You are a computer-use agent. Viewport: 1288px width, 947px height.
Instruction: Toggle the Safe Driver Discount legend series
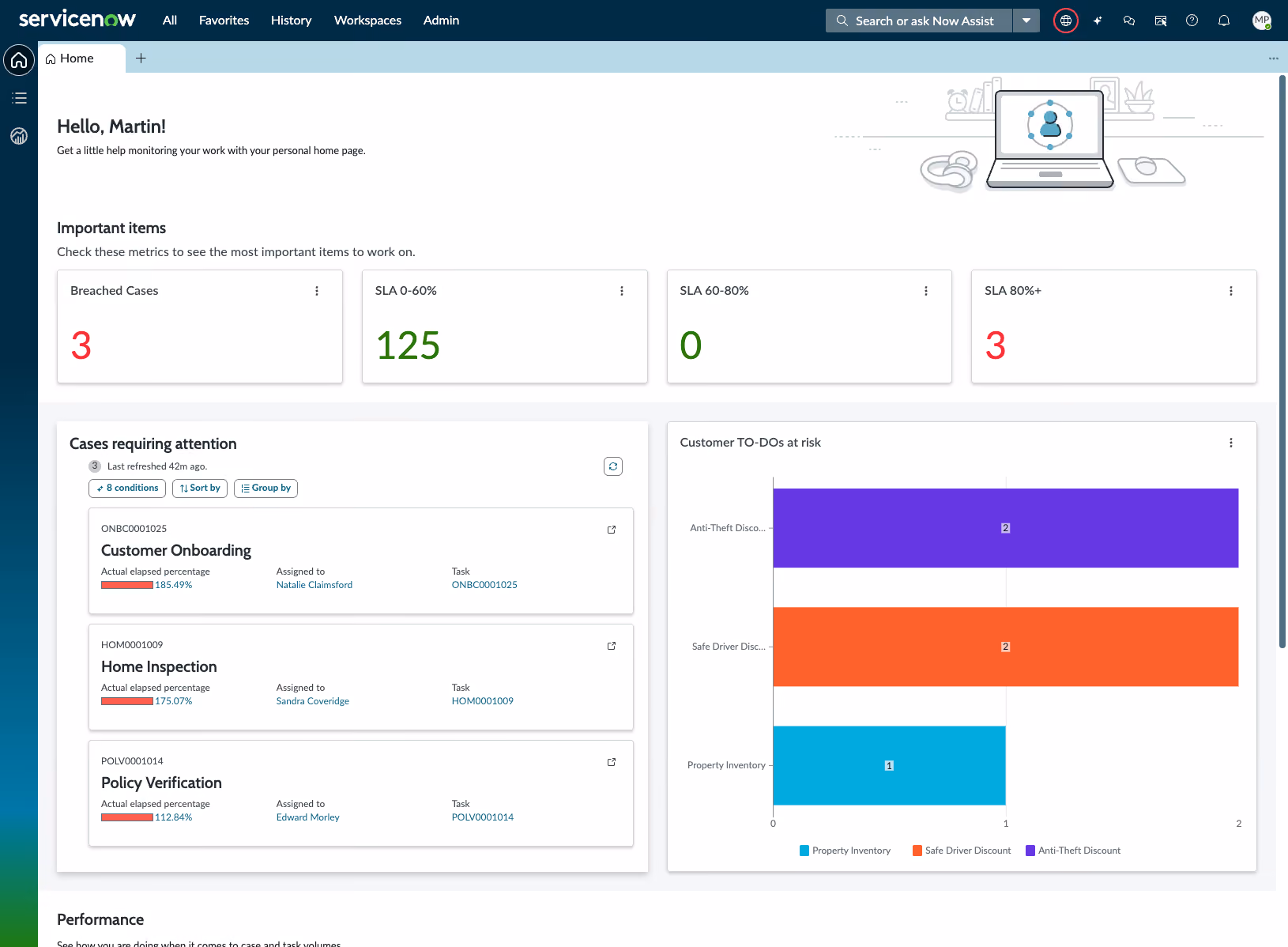[x=962, y=851]
